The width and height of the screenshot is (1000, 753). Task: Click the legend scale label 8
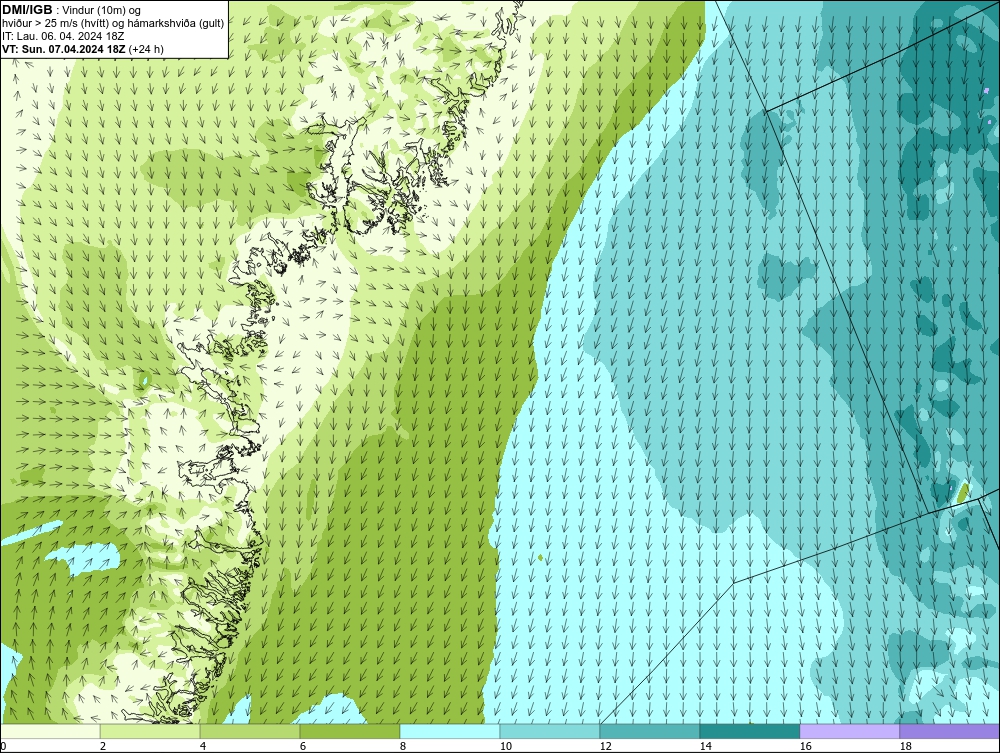[x=402, y=746]
